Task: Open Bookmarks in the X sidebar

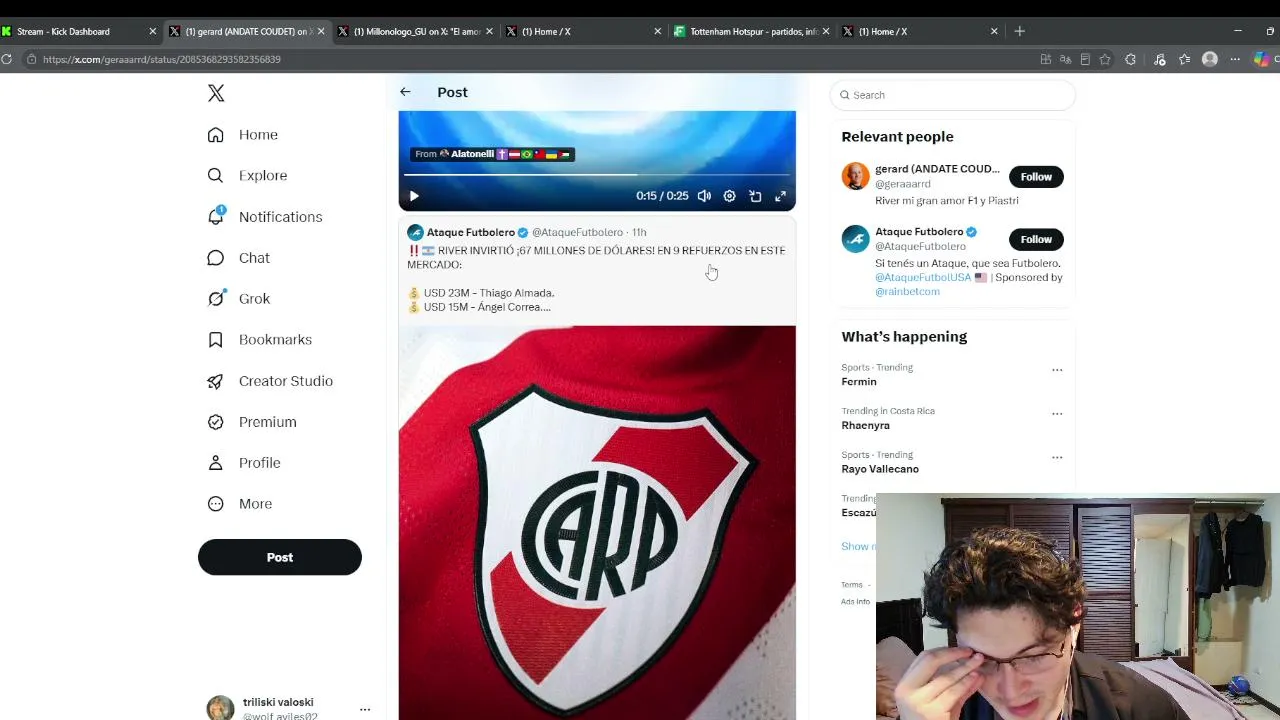Action: (259, 340)
